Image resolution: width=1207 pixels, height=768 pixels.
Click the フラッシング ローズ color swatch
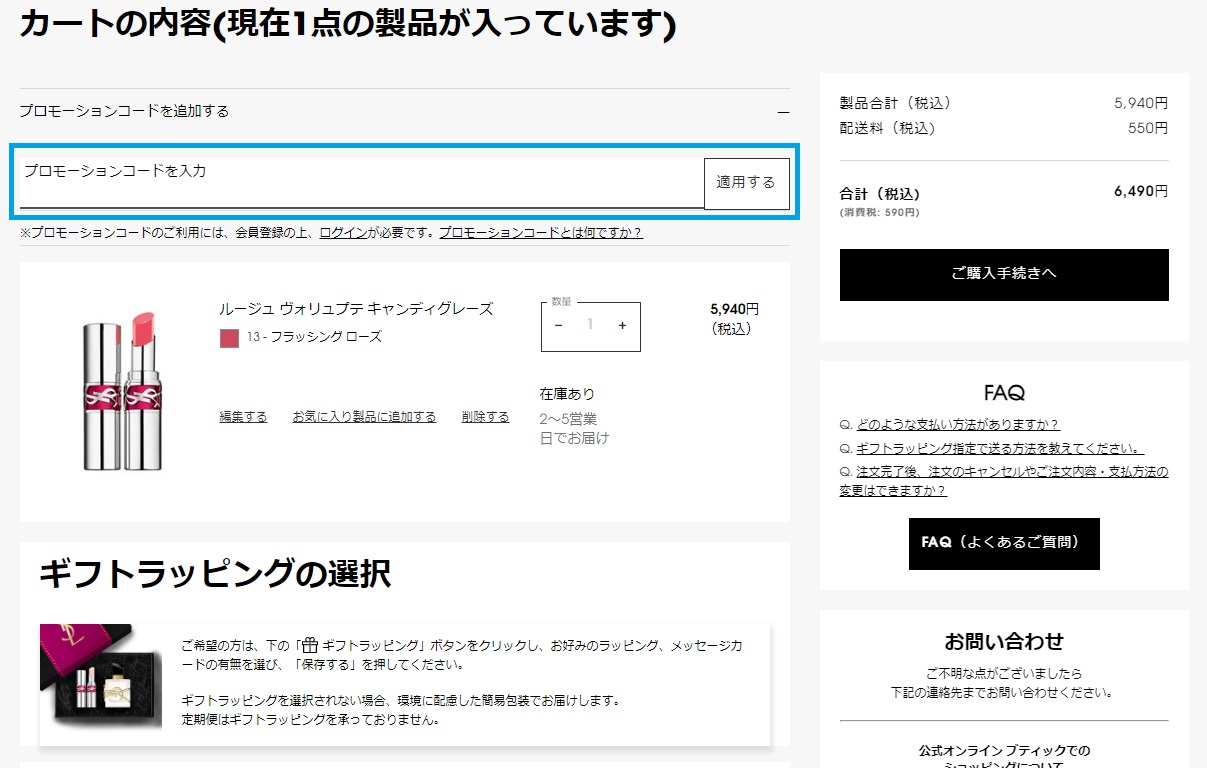pos(229,338)
